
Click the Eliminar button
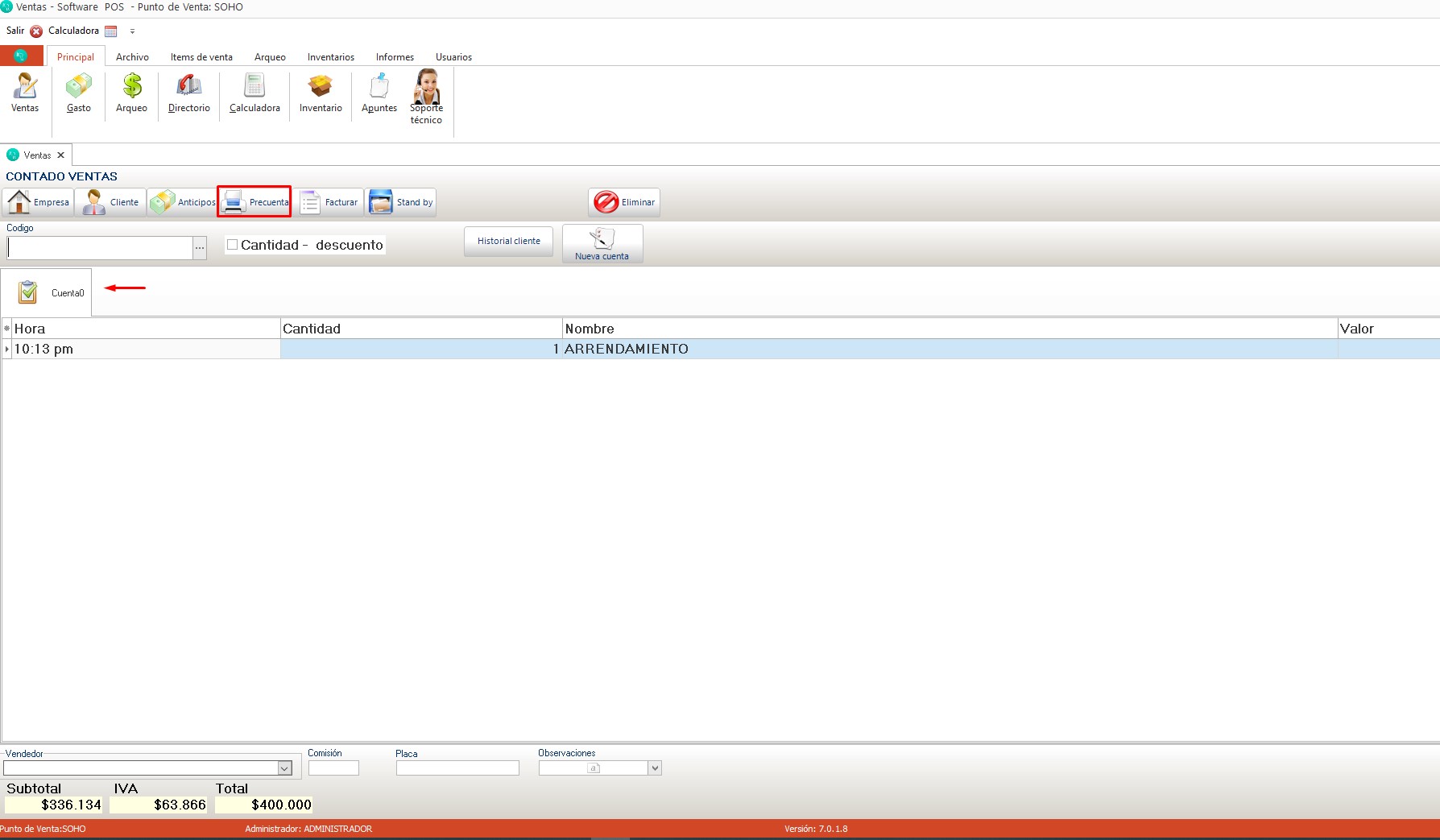click(x=624, y=203)
